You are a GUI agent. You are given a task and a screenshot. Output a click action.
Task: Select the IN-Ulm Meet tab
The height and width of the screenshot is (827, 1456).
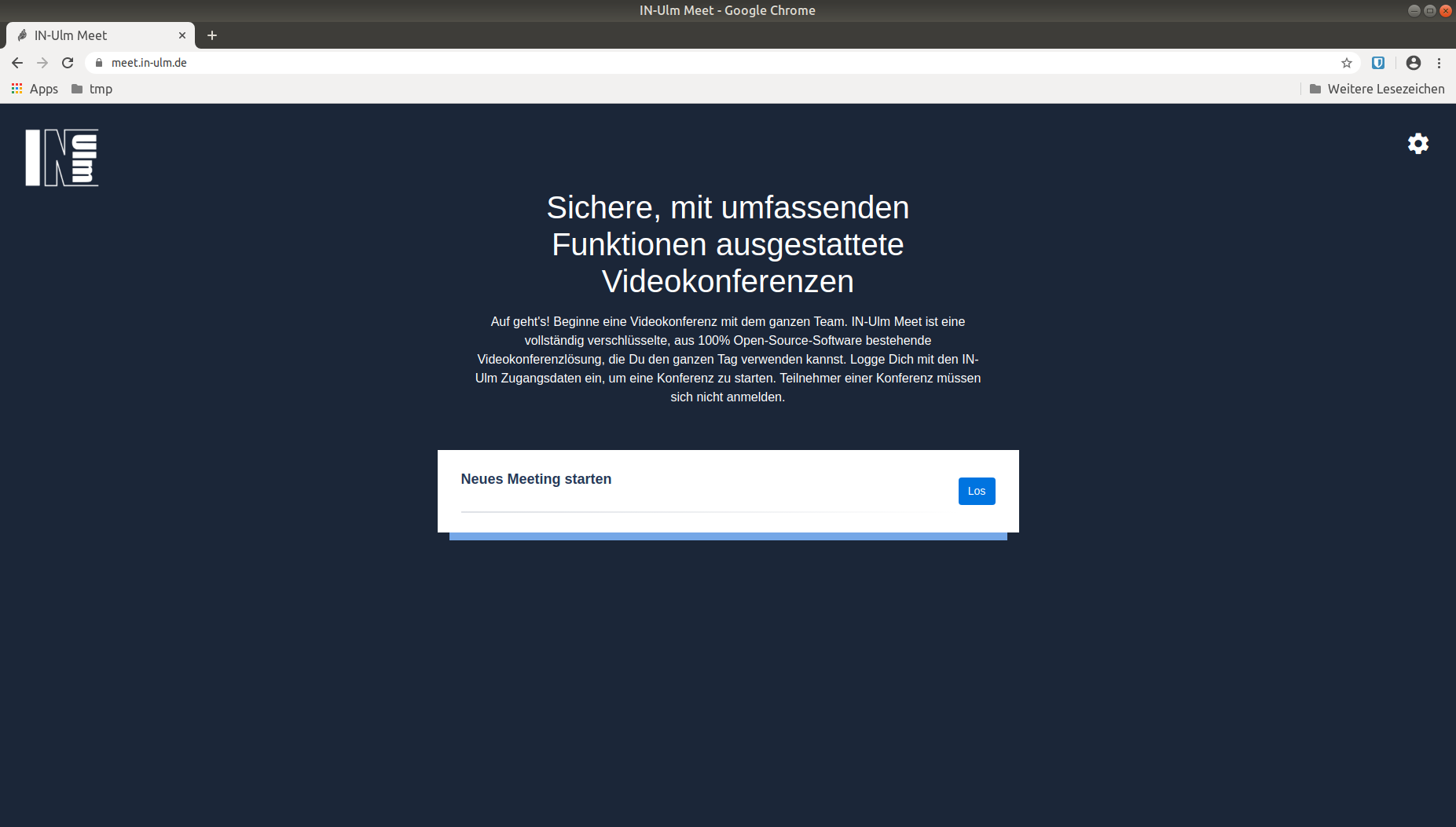tap(101, 35)
